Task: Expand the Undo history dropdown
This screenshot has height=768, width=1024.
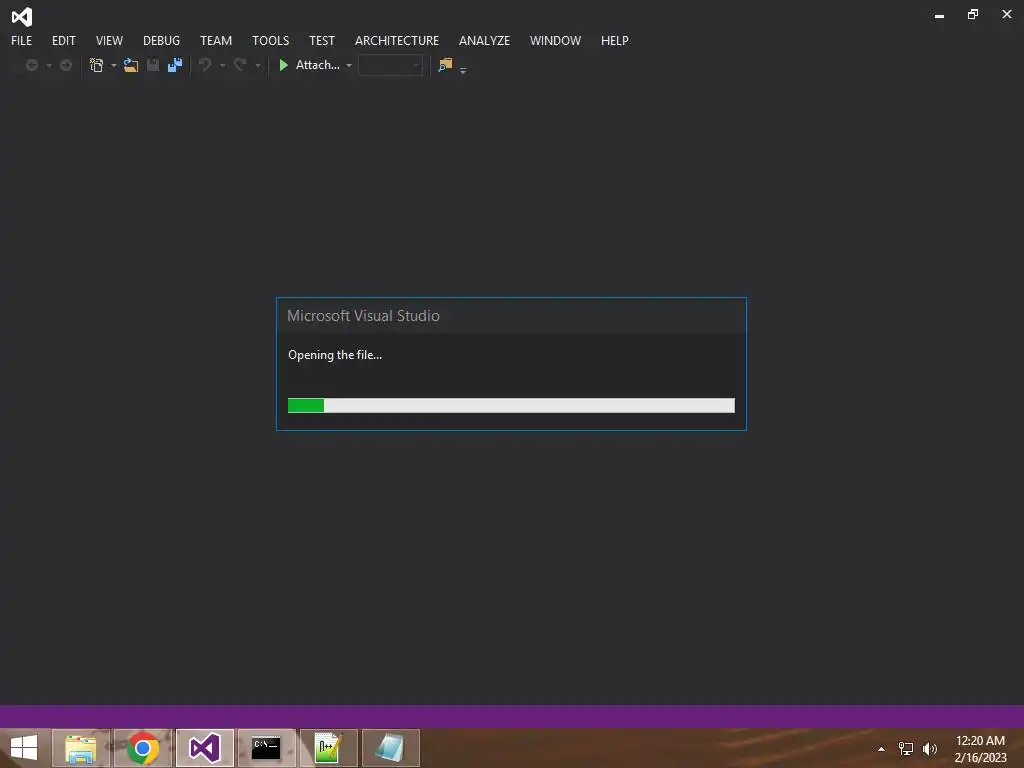Action: [223, 65]
